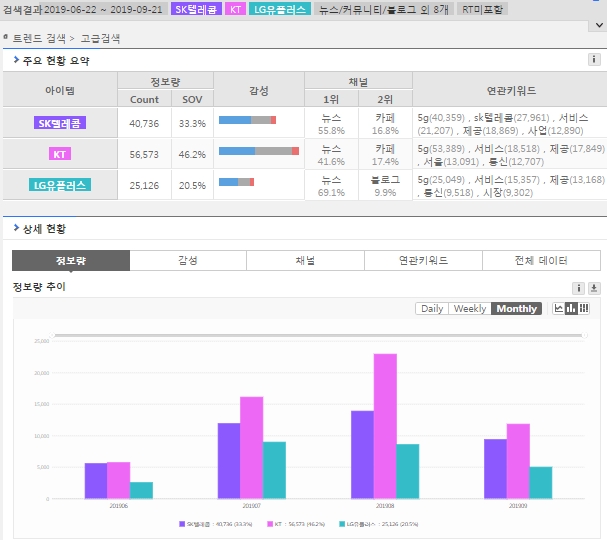Click KT label in summary table
Screen dimensions: 607x540
pyautogui.click(x=60, y=154)
